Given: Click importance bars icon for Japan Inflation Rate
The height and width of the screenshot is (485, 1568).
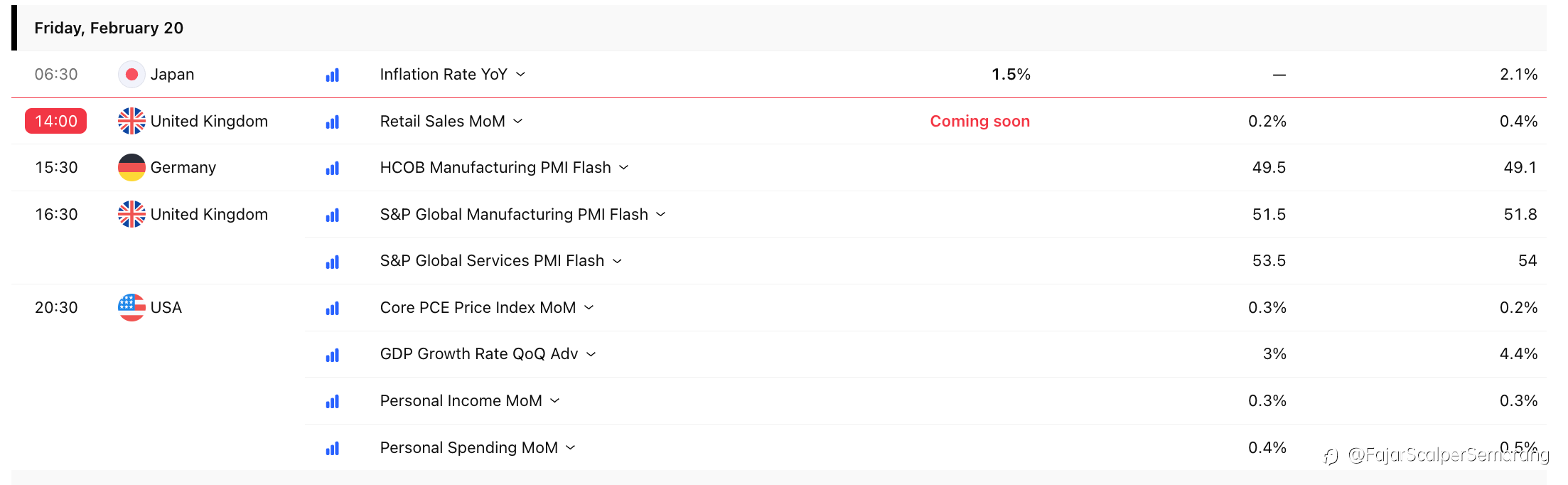Looking at the screenshot, I should [332, 75].
